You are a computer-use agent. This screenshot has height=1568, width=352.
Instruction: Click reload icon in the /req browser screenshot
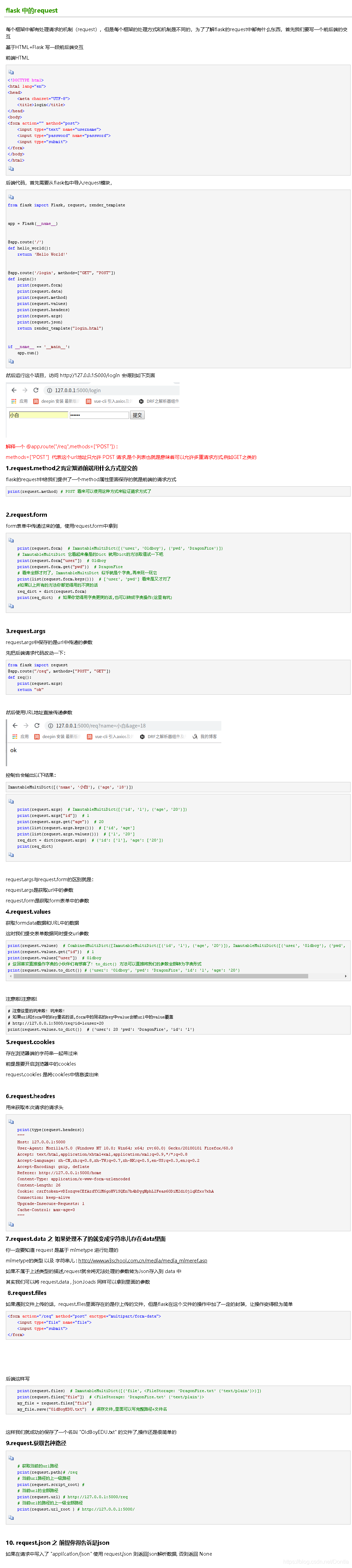point(37,725)
